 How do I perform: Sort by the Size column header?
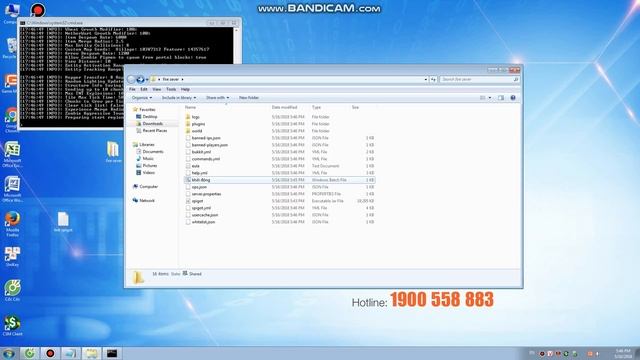point(356,107)
